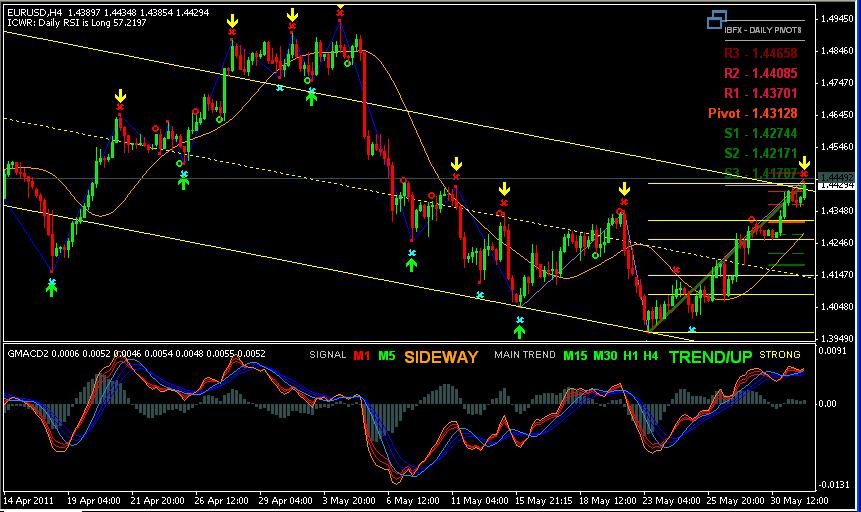Select the yellow sell arrow before the 23 May drop
This screenshot has width=861, height=512.
tap(624, 190)
